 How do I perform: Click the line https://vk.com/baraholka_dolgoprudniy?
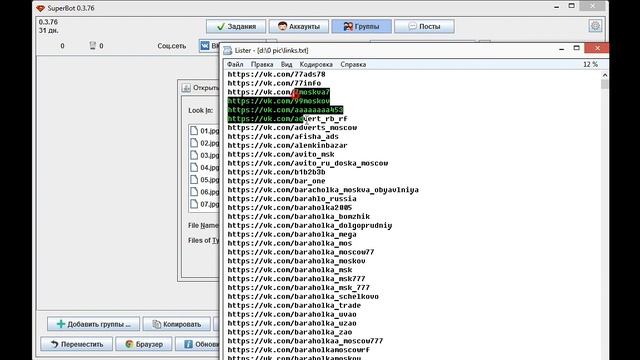pos(310,226)
